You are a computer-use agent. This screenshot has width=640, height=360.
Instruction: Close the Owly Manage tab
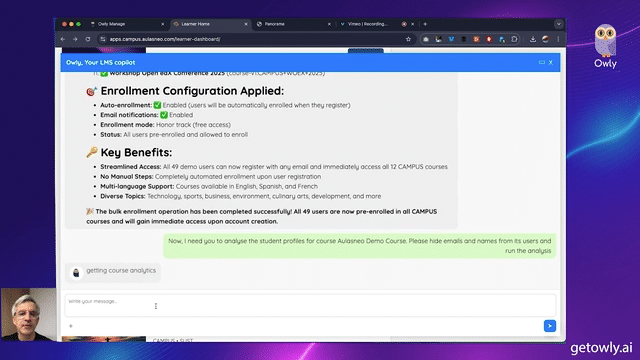click(162, 24)
